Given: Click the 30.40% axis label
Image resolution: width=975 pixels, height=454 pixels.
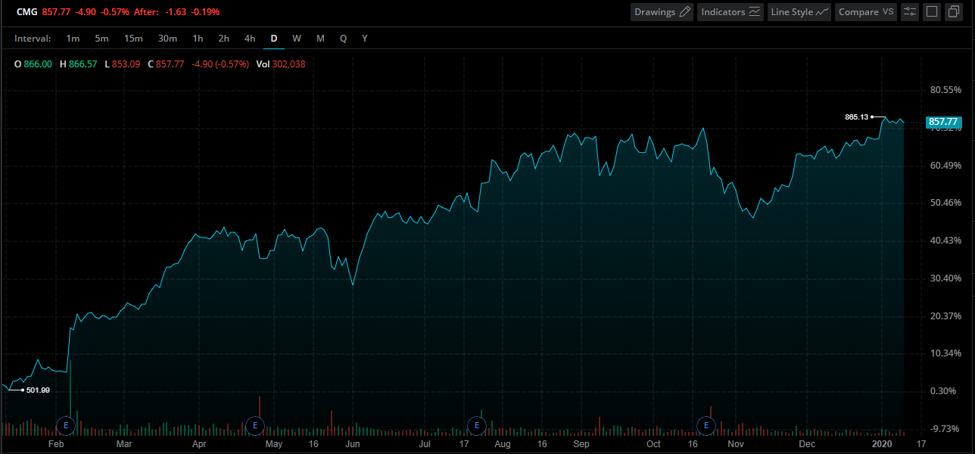Looking at the screenshot, I should [x=945, y=278].
